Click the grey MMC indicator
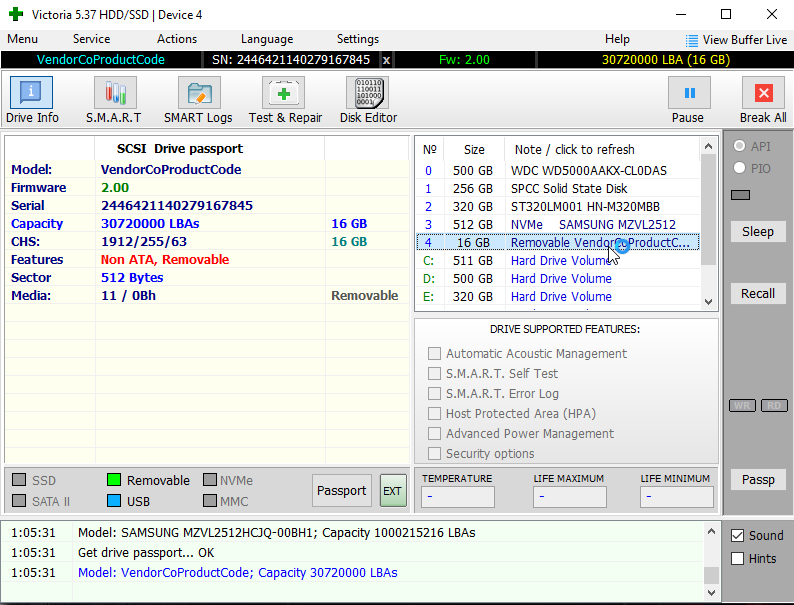 point(210,501)
